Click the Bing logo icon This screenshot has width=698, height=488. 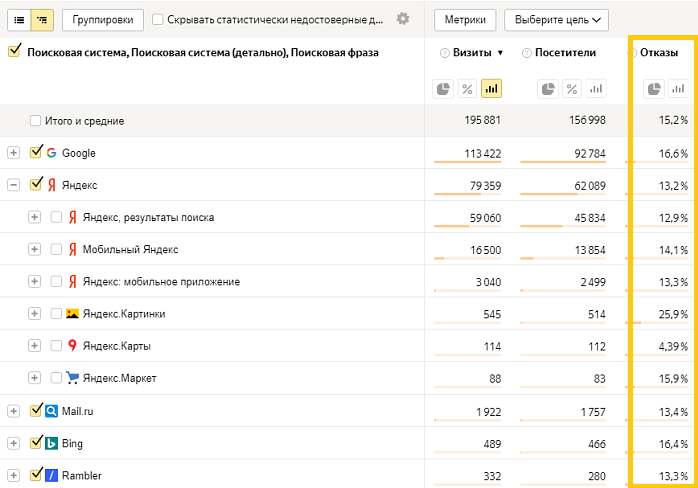(x=52, y=443)
